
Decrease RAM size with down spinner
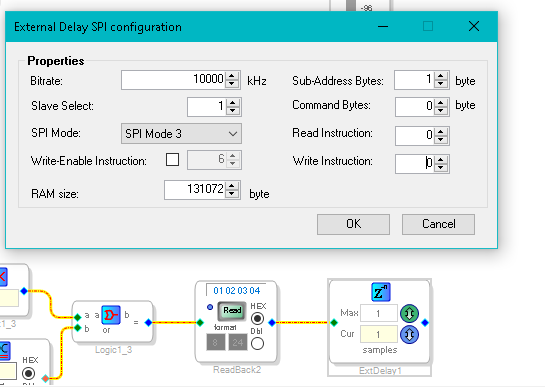[232, 193]
